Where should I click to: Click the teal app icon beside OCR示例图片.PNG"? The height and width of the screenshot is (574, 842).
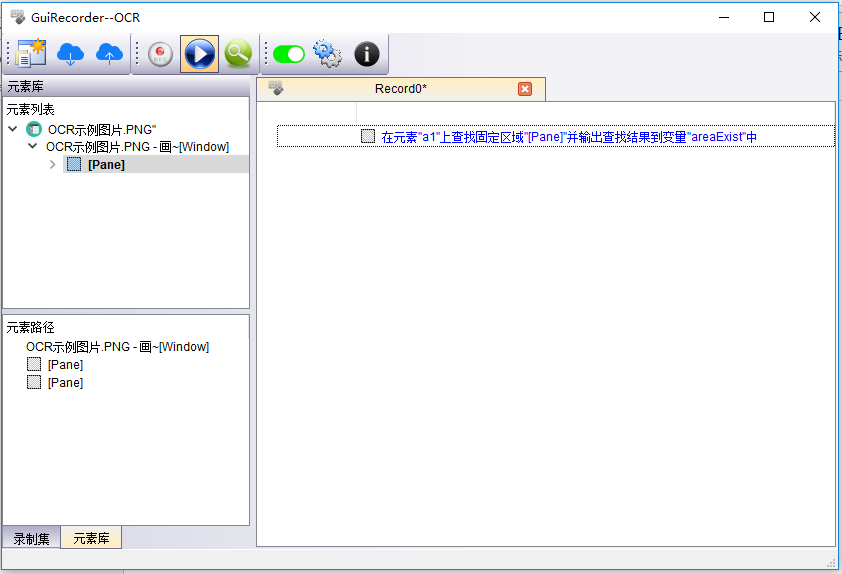click(x=34, y=129)
